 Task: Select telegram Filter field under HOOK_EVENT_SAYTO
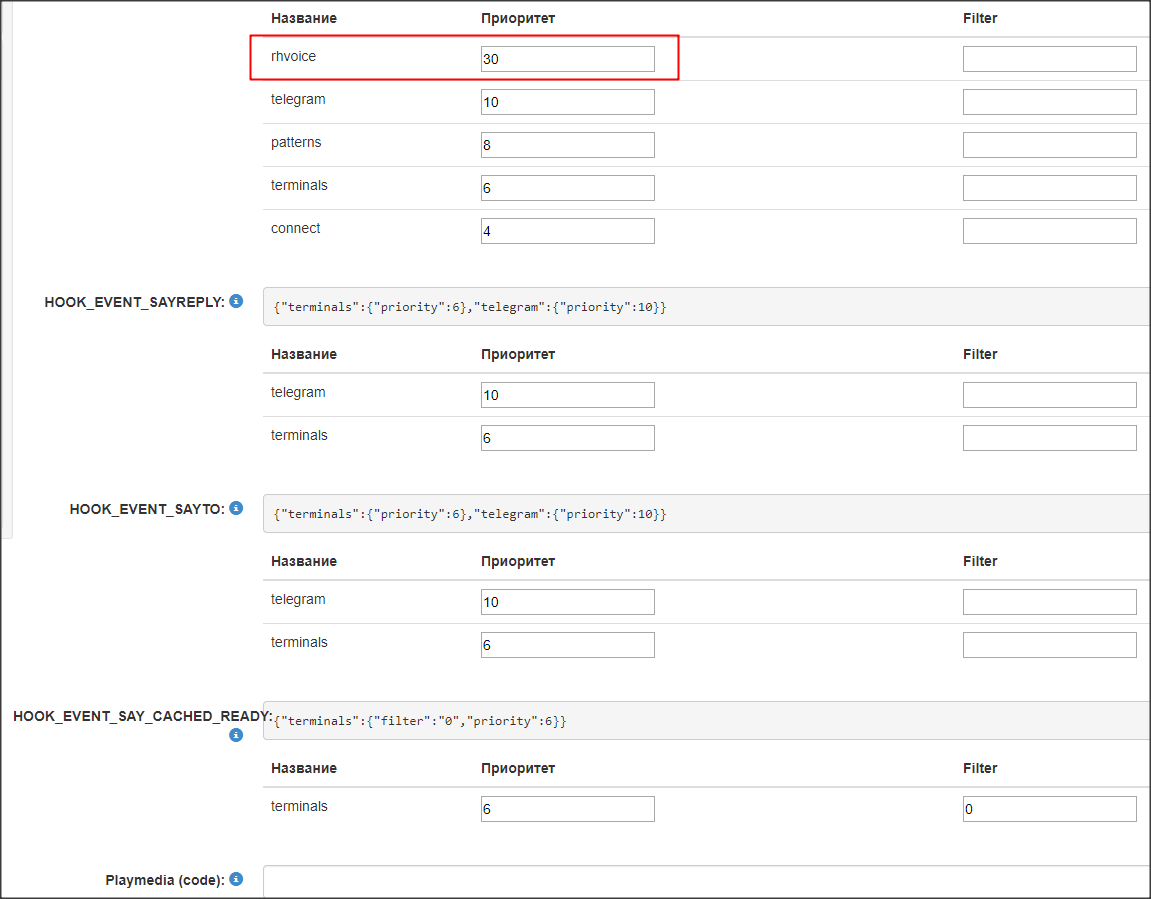(x=1049, y=602)
